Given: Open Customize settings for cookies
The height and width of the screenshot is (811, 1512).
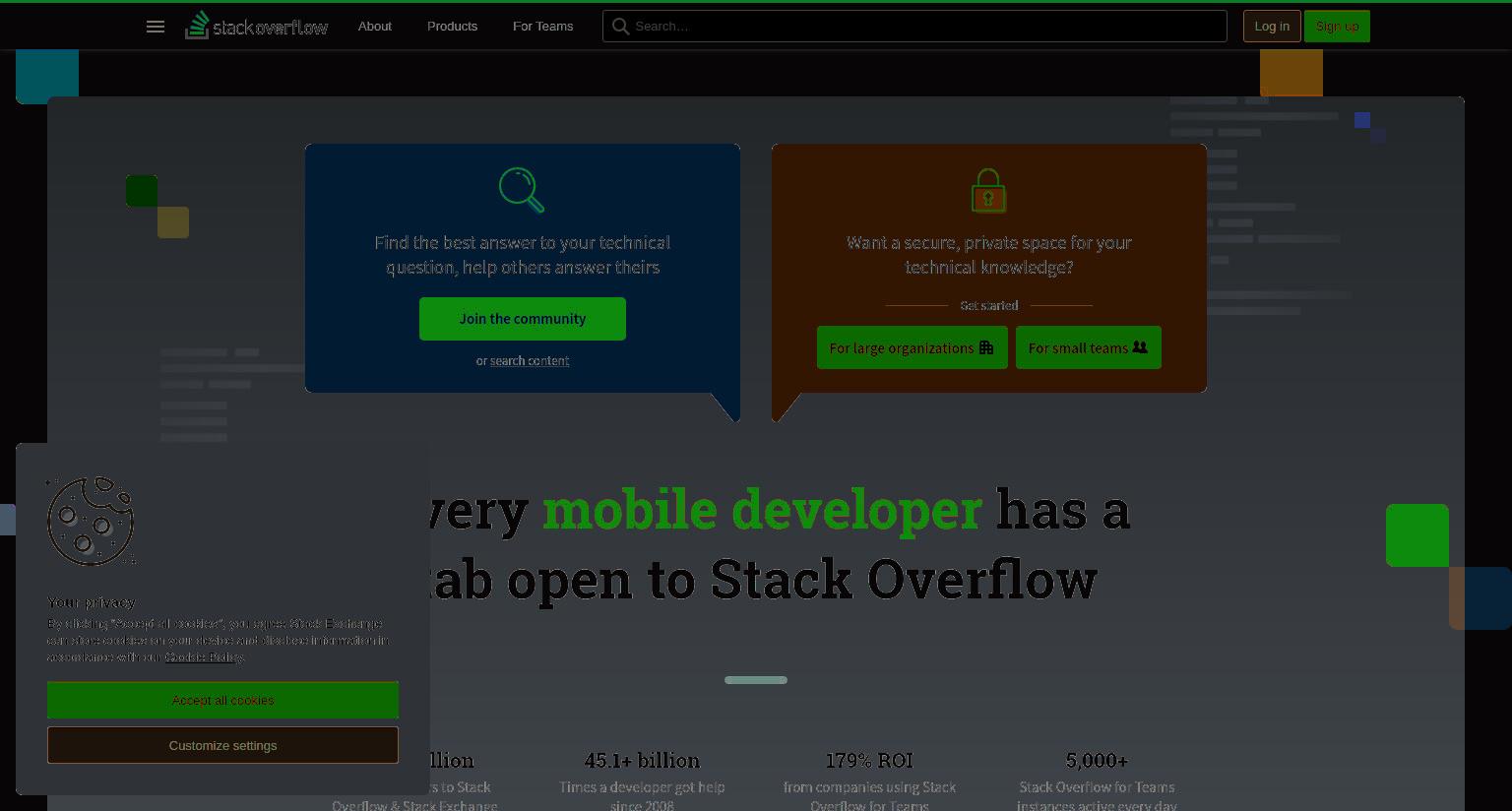Looking at the screenshot, I should coord(222,745).
